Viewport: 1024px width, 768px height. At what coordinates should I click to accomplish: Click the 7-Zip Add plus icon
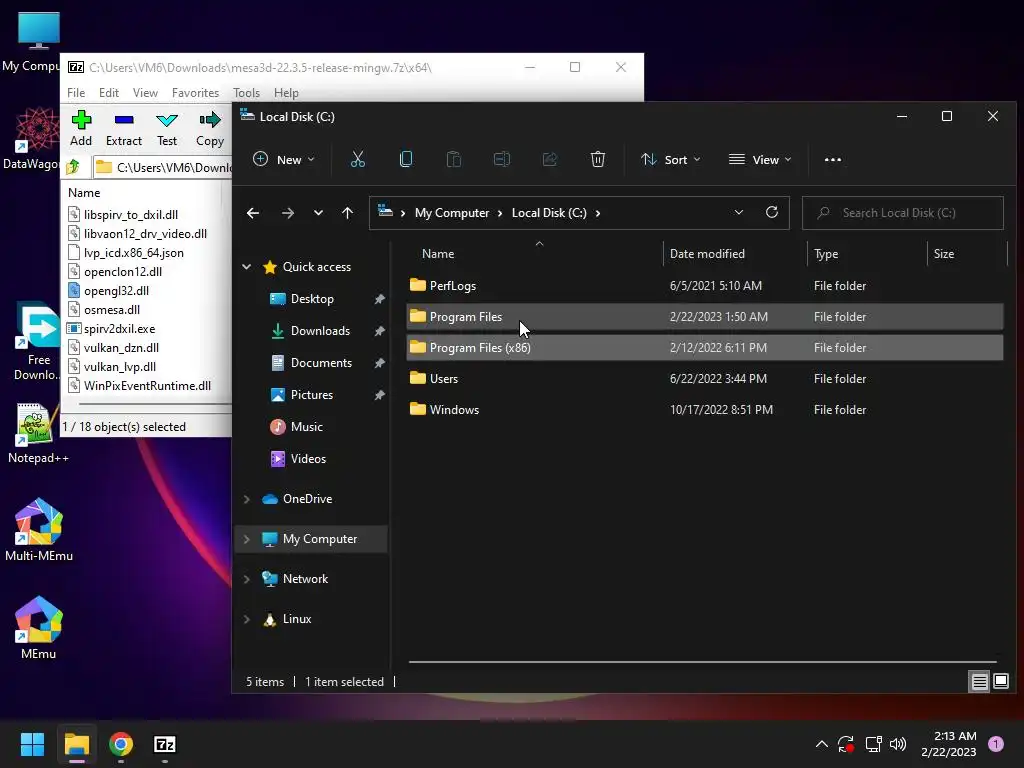click(x=81, y=120)
